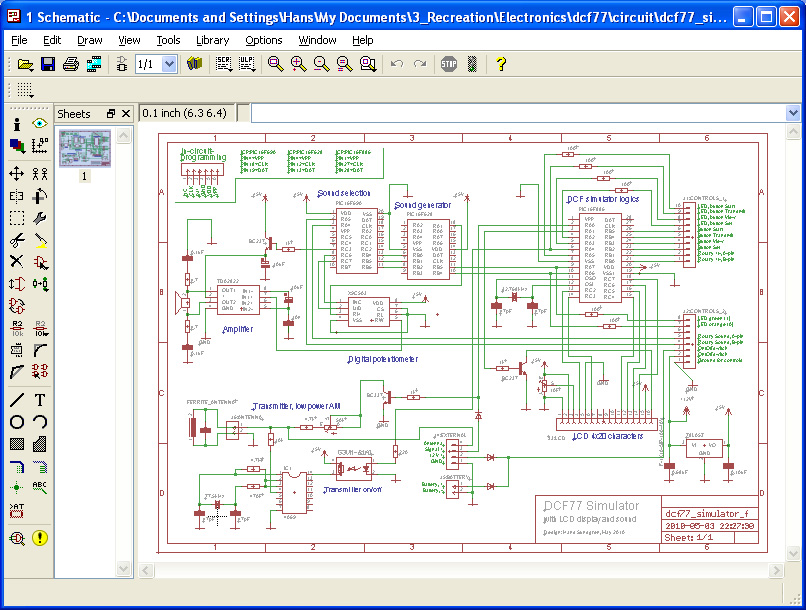This screenshot has height=610, width=806.
Task: Select the Move tool
Action: pyautogui.click(x=17, y=174)
